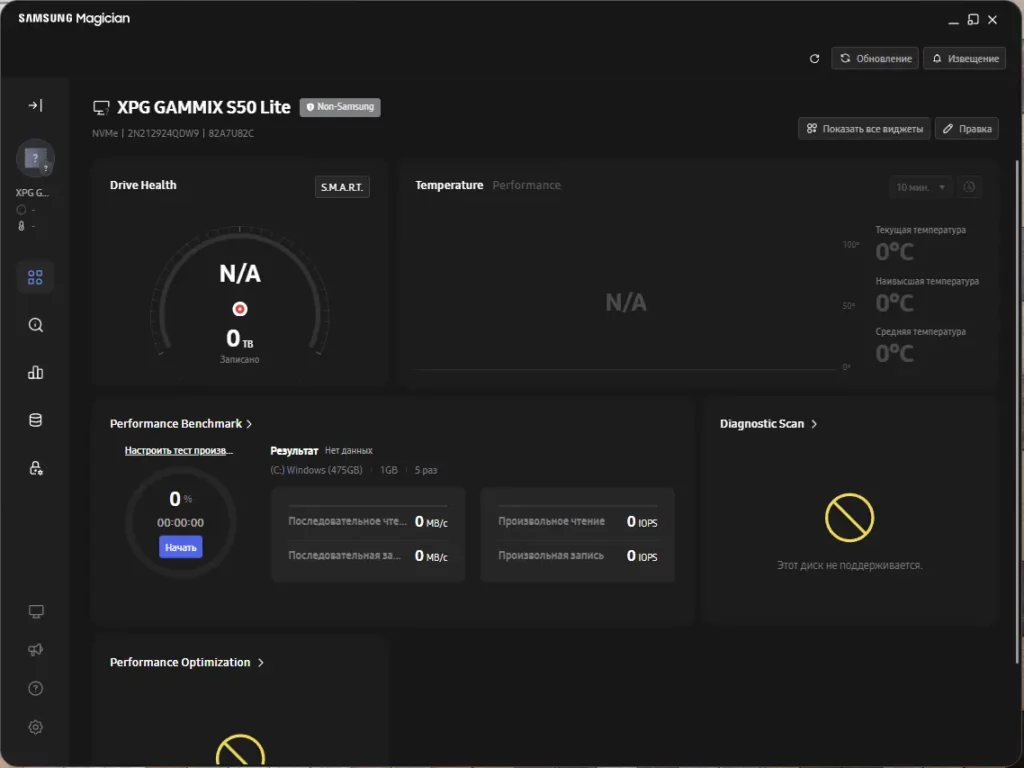The height and width of the screenshot is (768, 1024).
Task: Expand Performance Benchmark via its chevron
Action: click(x=249, y=424)
